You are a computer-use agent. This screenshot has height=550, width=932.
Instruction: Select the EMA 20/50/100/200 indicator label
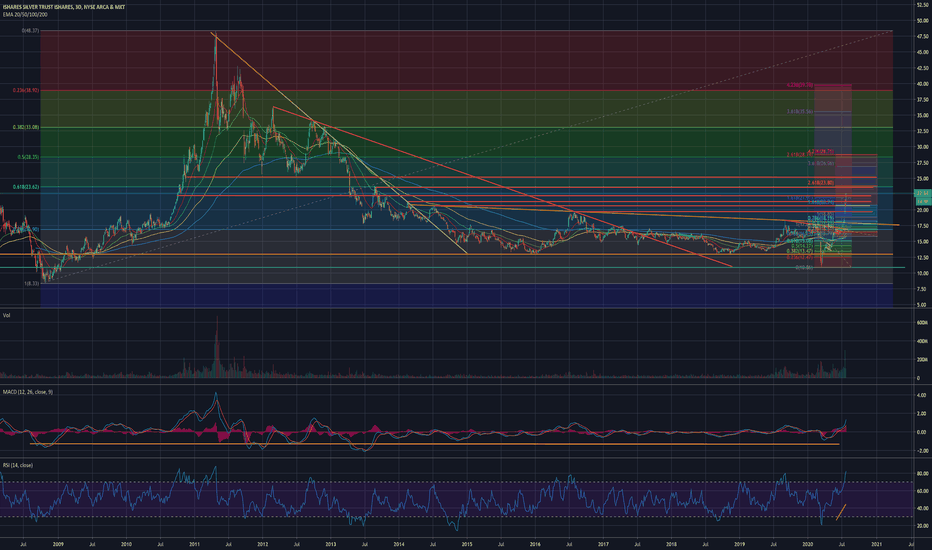click(25, 14)
